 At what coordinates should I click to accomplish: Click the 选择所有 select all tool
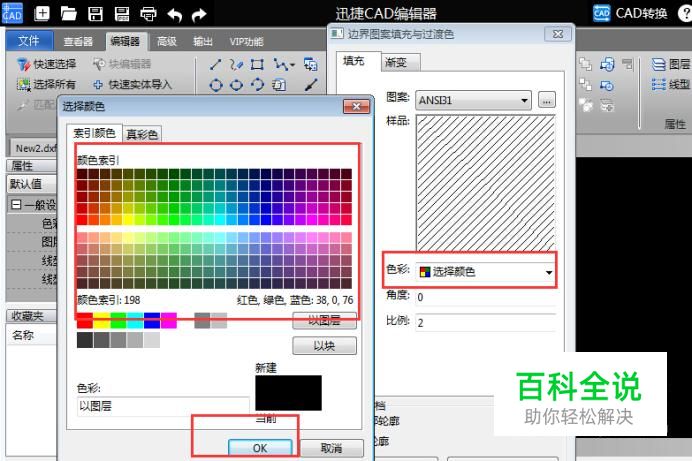coord(46,84)
